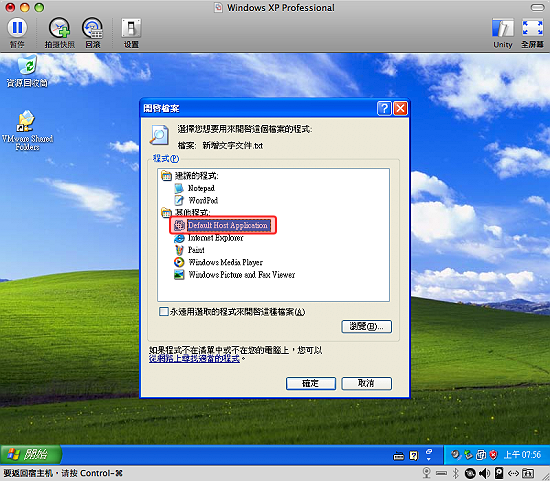Viewport: 550px width, 481px height.
Task: Pause the virtual machine with the pause icon
Action: (x=17, y=28)
